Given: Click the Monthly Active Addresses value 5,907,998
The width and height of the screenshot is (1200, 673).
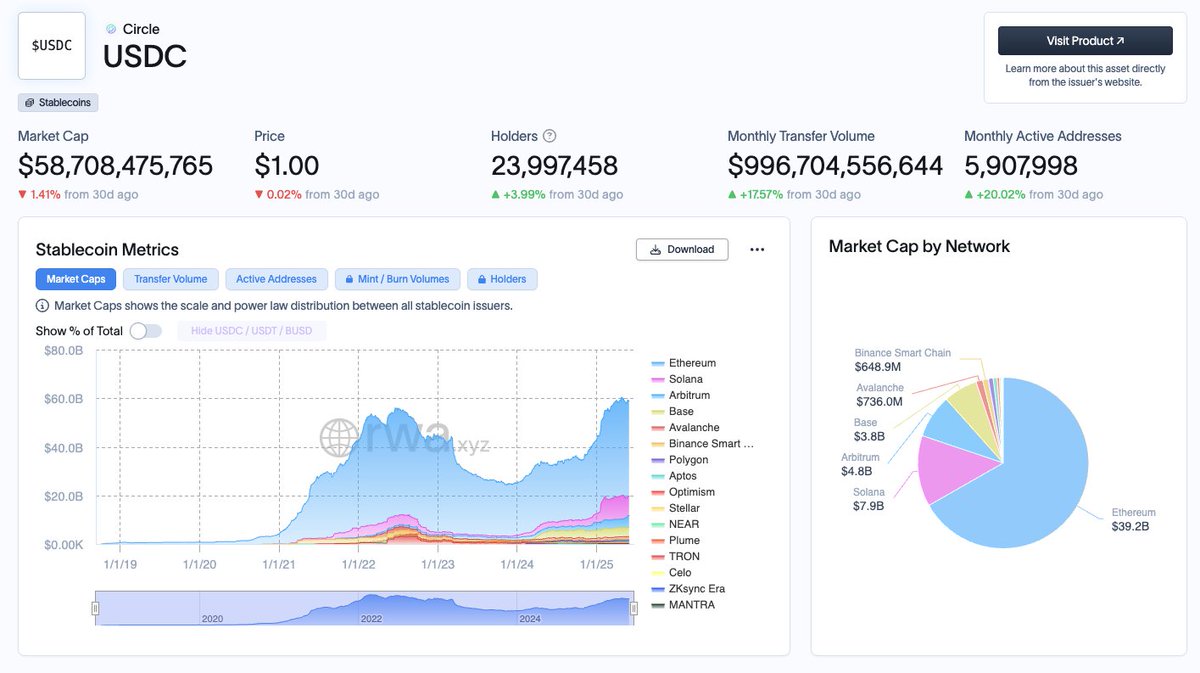Looking at the screenshot, I should [1021, 166].
